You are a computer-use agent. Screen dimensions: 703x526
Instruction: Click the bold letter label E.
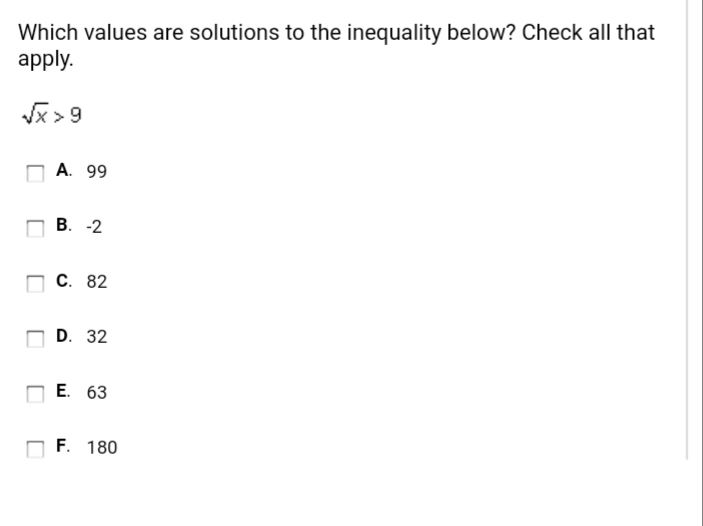63,391
